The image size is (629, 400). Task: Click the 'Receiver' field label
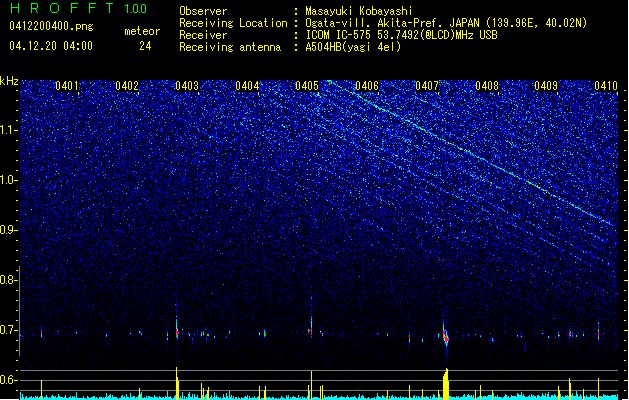pos(203,35)
